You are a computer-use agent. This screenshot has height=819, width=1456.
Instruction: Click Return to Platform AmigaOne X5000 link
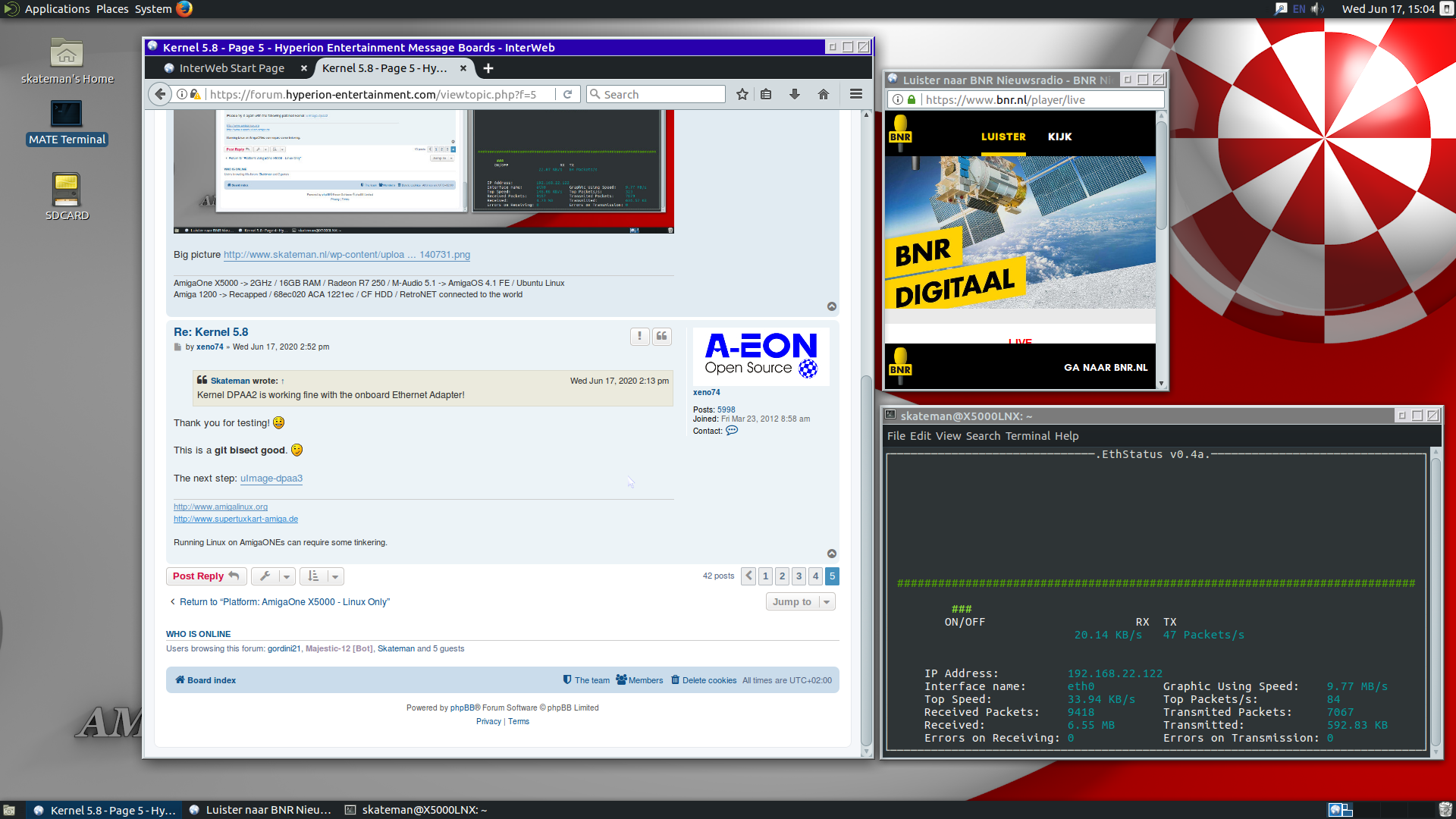[279, 602]
